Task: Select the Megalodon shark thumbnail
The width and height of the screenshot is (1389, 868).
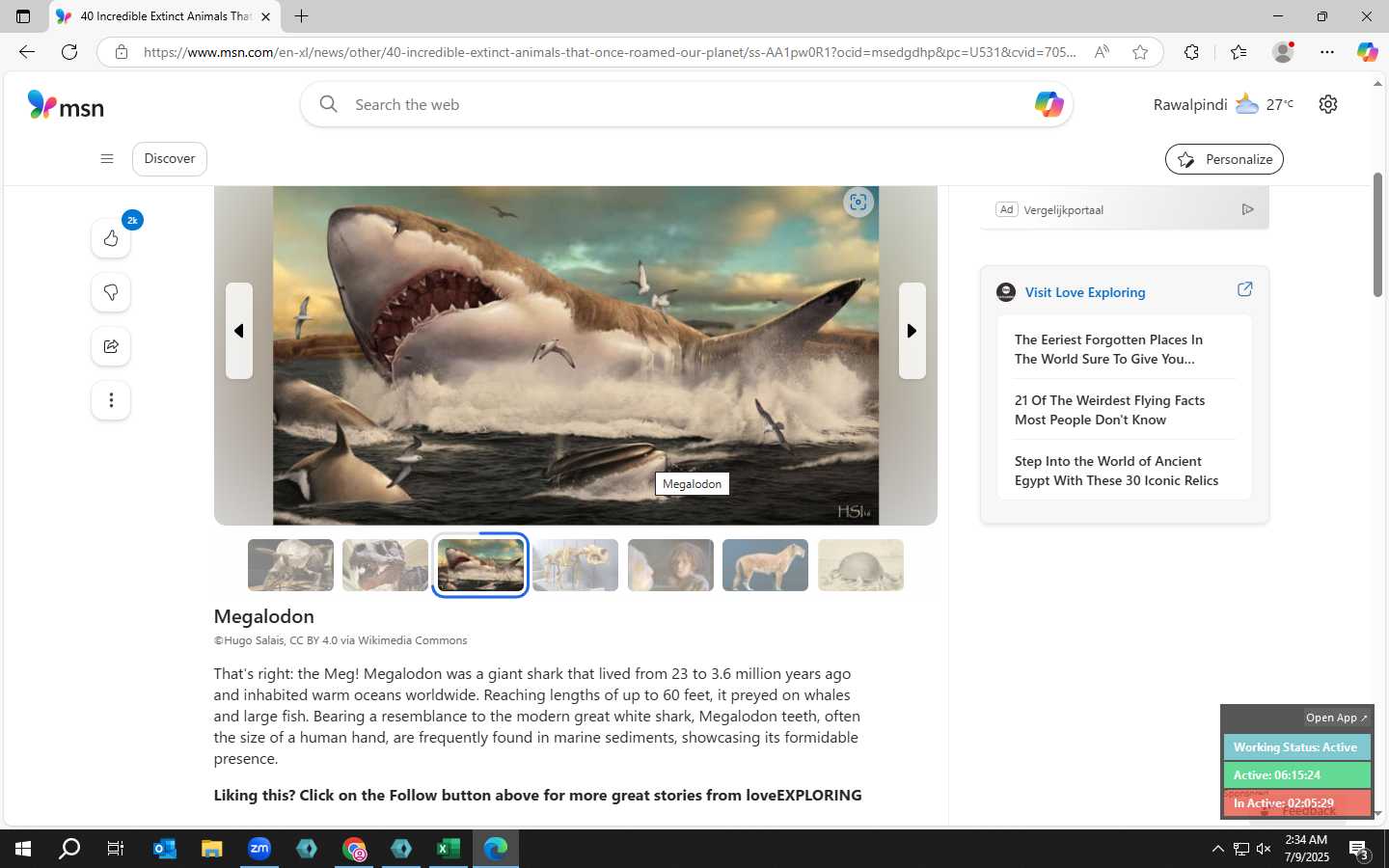Action: (480, 565)
